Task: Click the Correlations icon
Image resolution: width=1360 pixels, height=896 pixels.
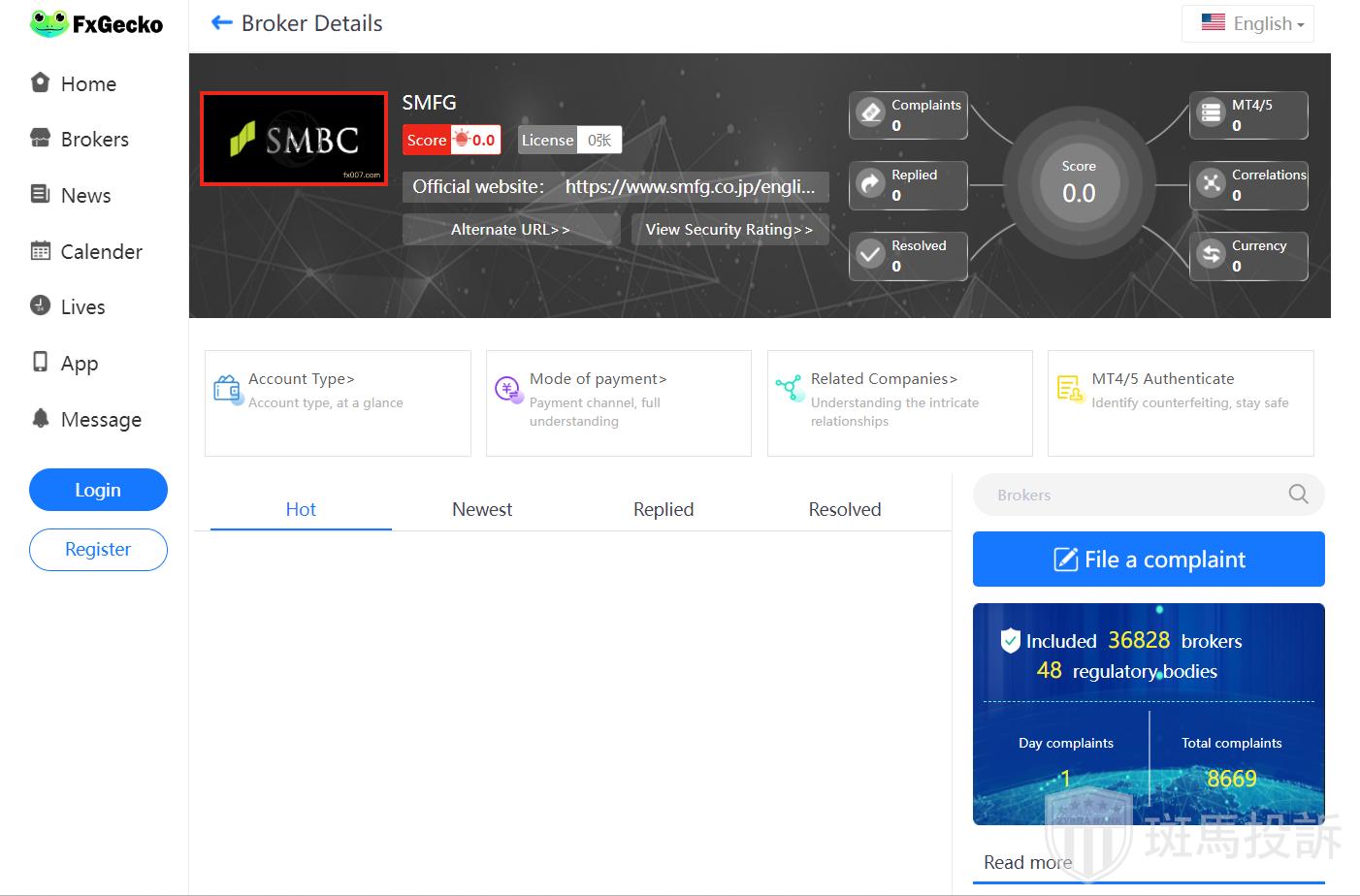Action: pos(1212,184)
